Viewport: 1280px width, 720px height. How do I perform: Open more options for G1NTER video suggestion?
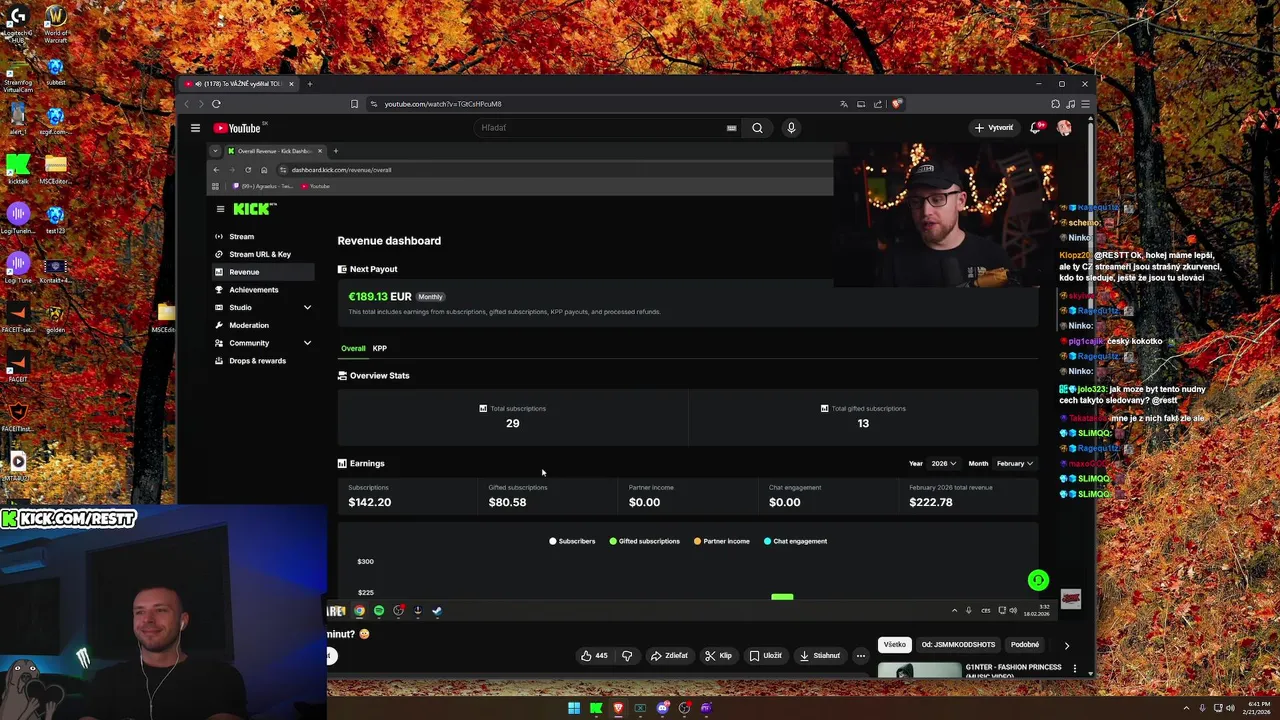click(x=1075, y=668)
